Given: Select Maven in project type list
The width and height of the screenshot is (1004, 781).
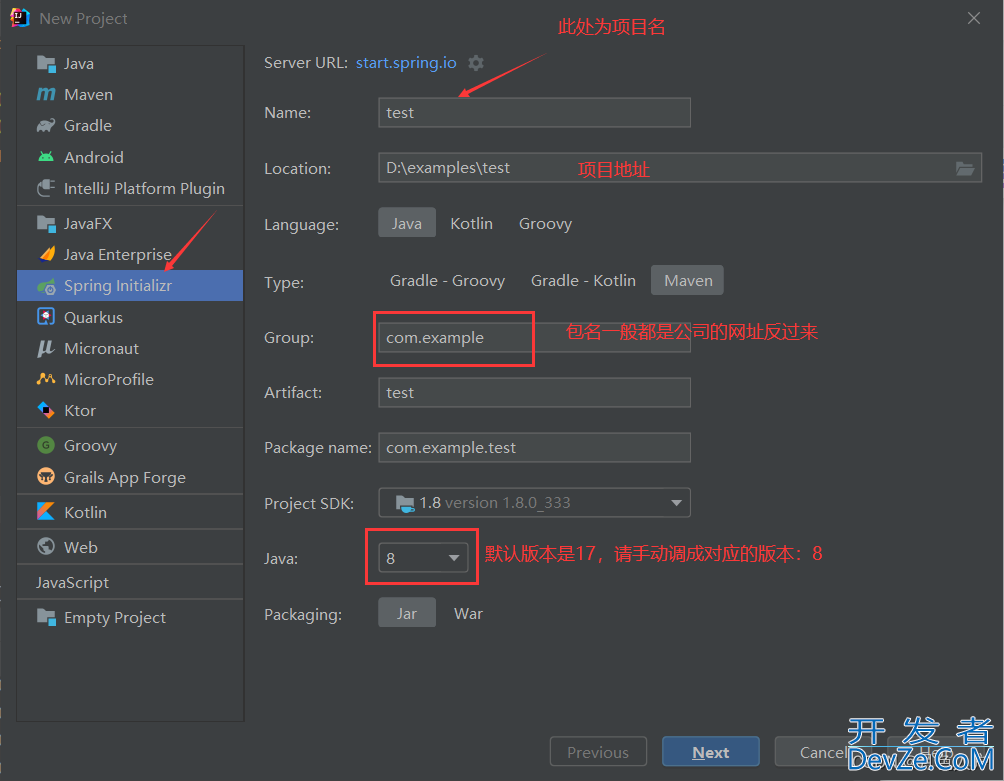Looking at the screenshot, I should click(x=130, y=95).
